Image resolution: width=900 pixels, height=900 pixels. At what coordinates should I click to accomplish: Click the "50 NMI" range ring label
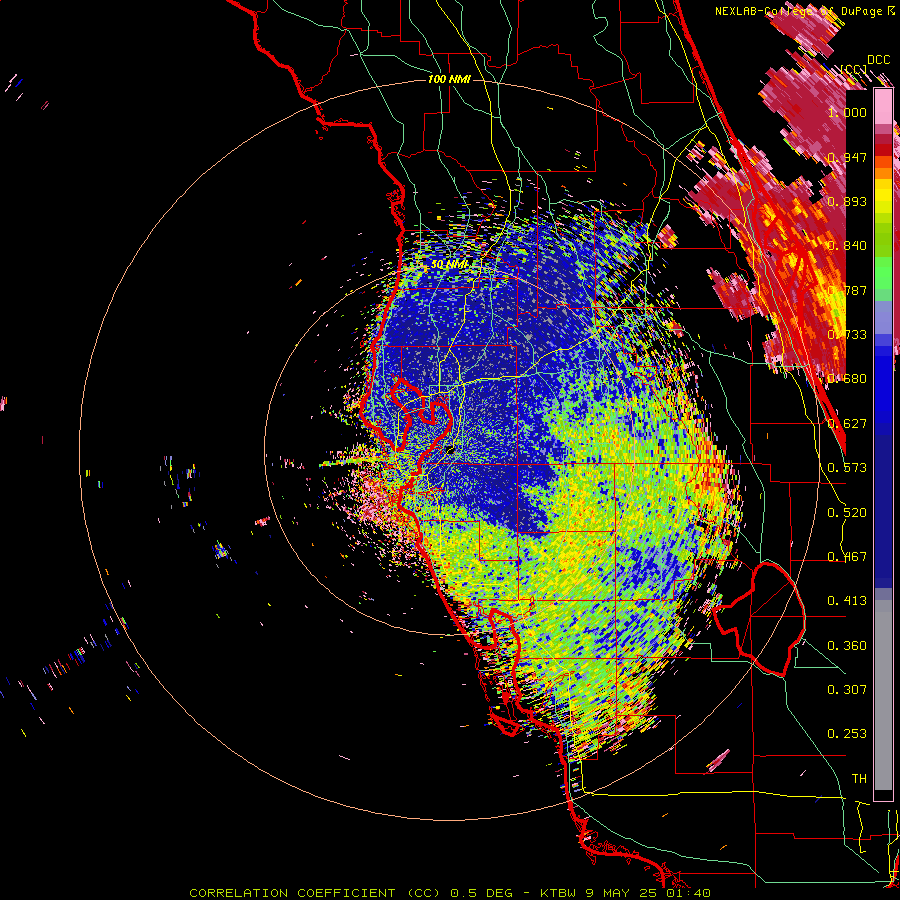(450, 264)
